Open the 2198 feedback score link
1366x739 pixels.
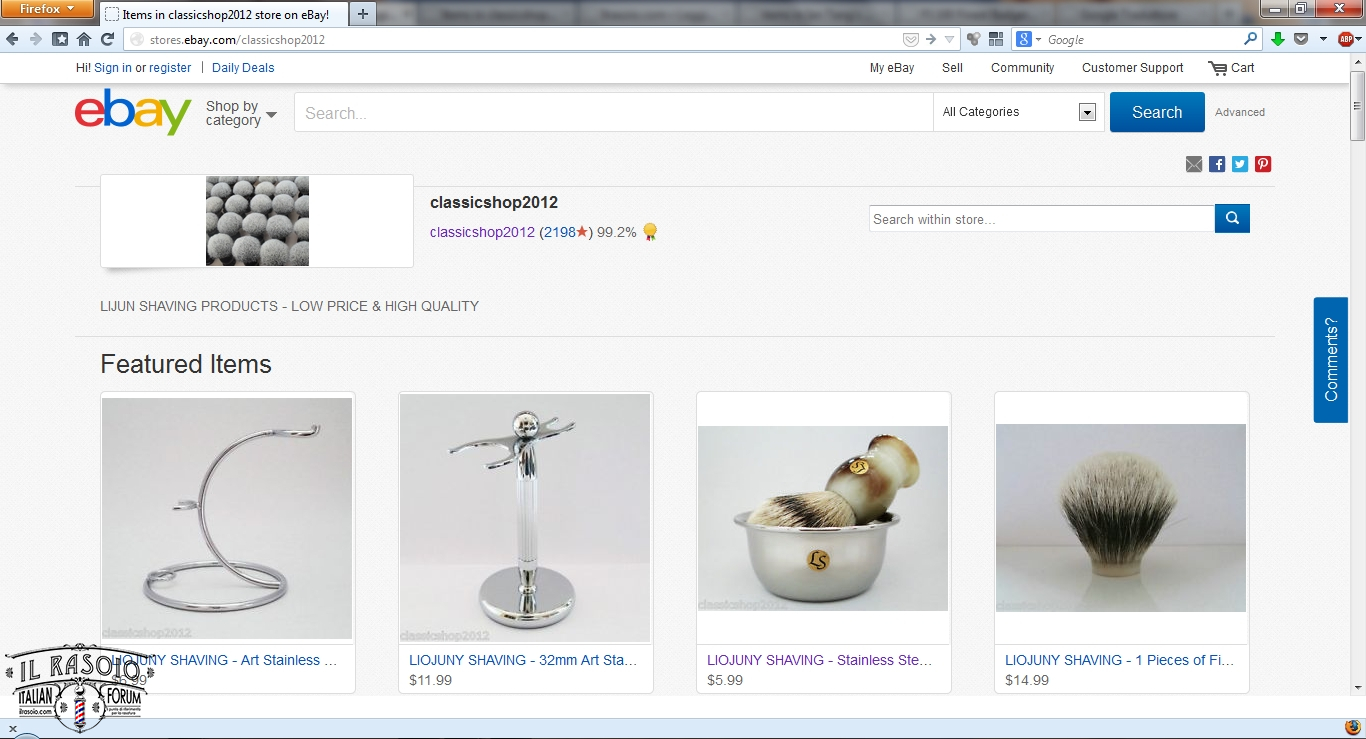coord(560,232)
